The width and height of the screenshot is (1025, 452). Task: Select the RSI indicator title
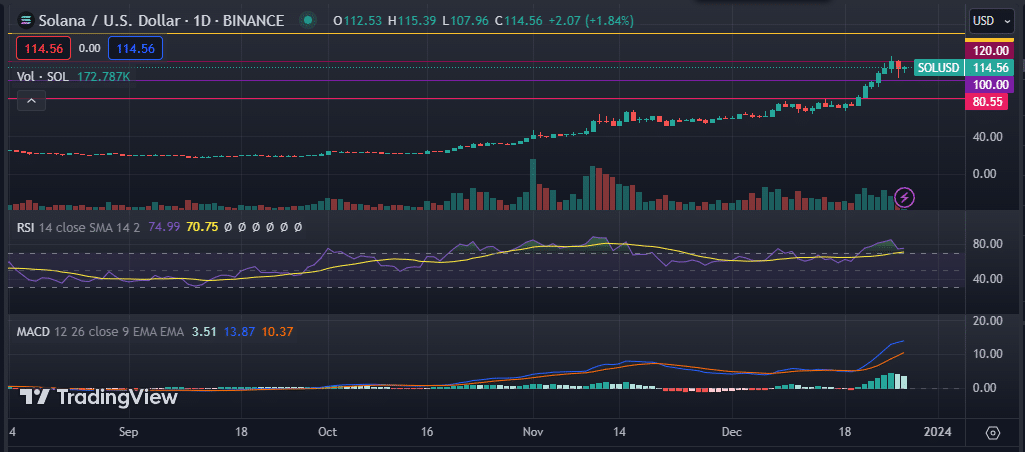pos(28,227)
